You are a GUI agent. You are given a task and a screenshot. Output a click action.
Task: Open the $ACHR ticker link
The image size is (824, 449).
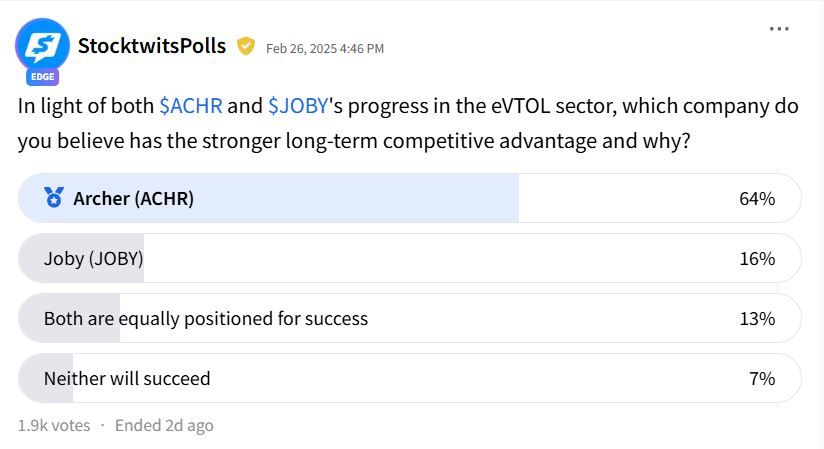tap(191, 106)
